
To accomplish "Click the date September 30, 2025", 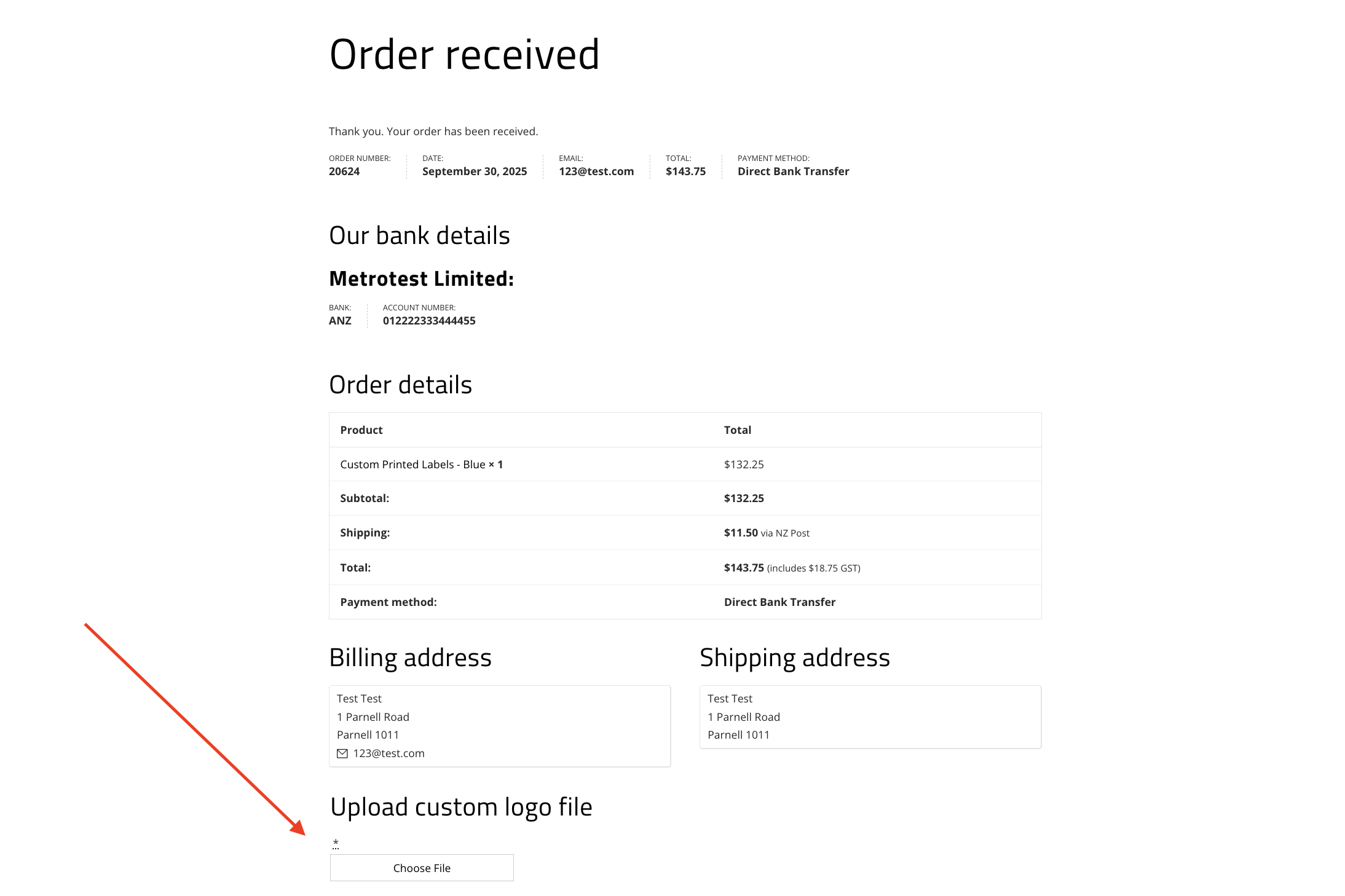I will [x=475, y=171].
